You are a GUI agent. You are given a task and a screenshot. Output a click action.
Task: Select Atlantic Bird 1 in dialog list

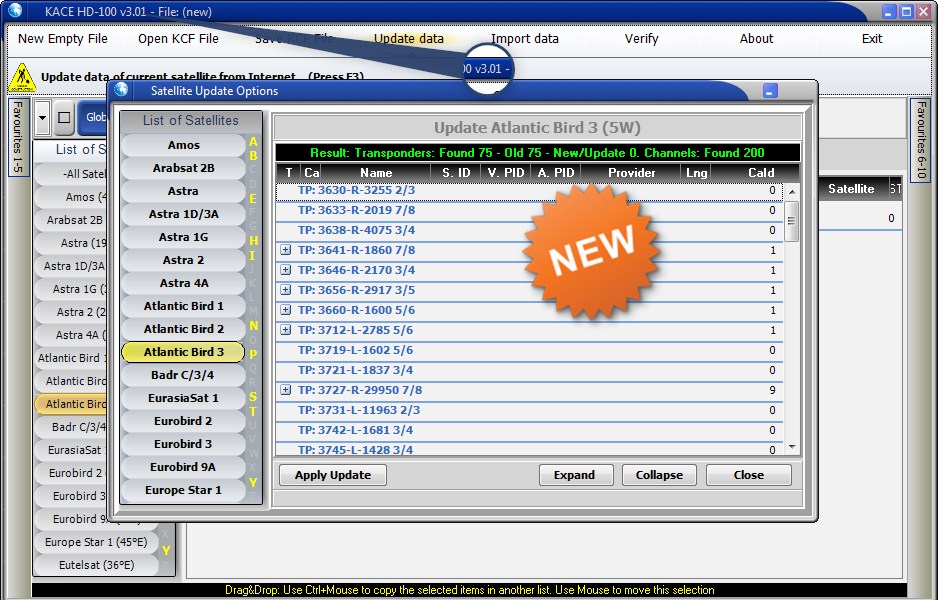pos(184,306)
